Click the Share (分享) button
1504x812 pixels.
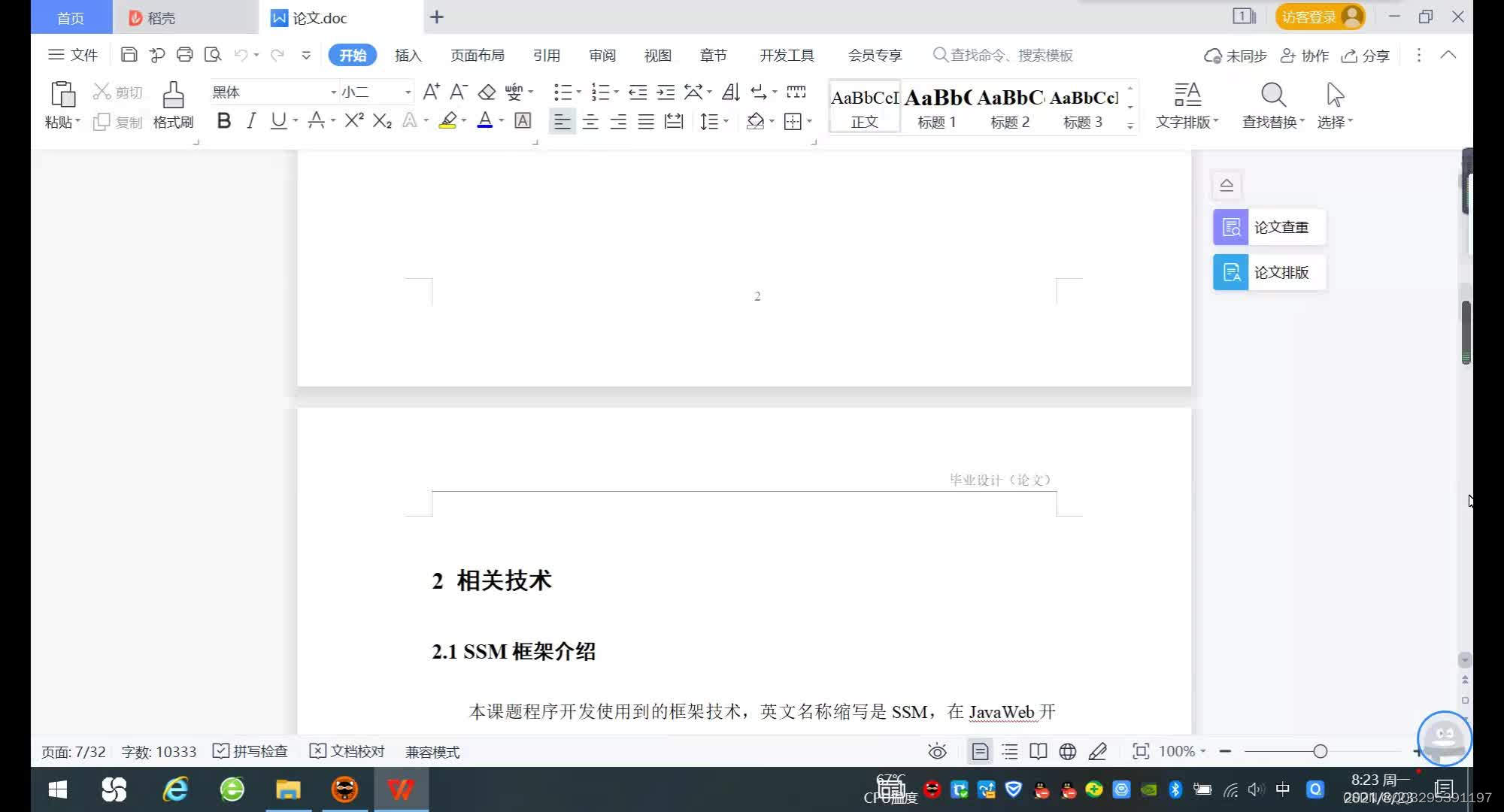[1366, 56]
